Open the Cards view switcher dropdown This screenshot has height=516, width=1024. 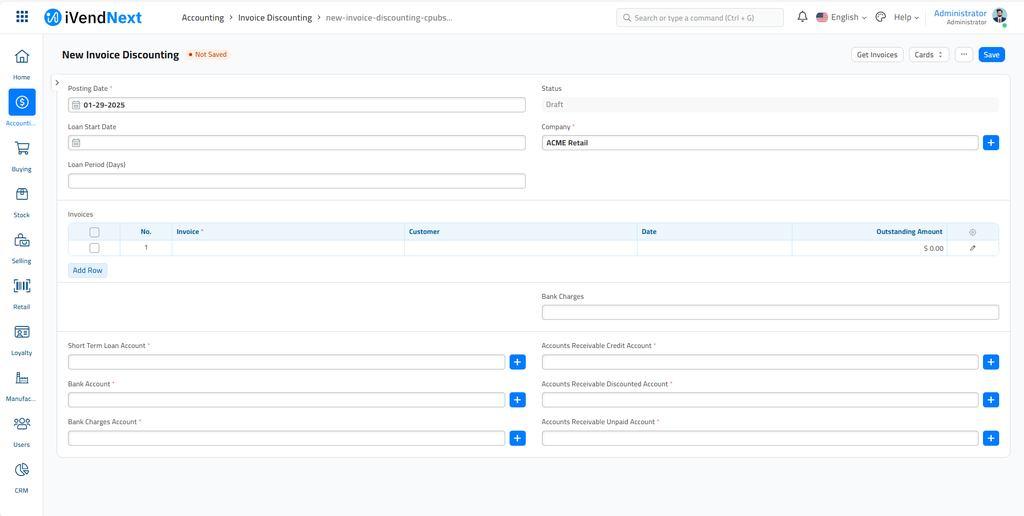coord(929,55)
